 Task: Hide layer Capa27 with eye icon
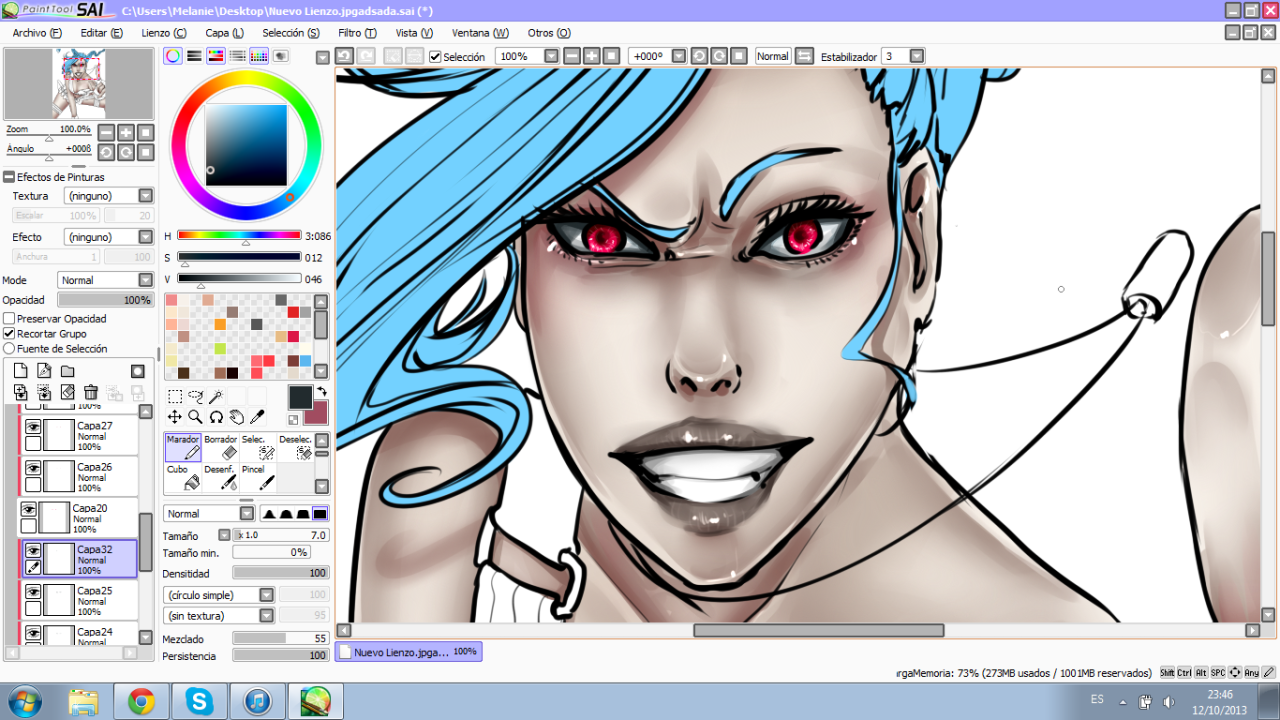click(33, 427)
